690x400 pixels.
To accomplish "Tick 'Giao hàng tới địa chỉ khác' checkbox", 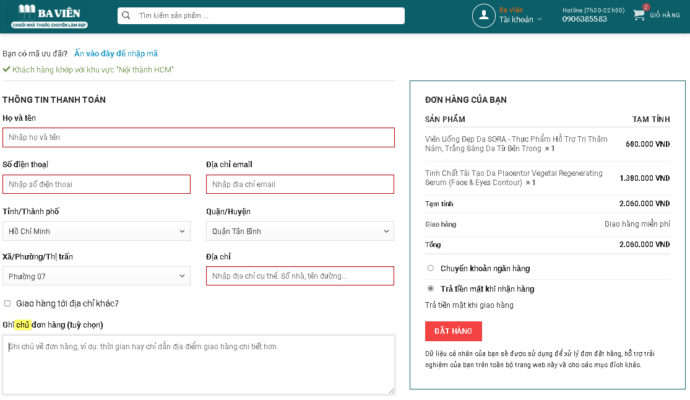I will click(8, 303).
